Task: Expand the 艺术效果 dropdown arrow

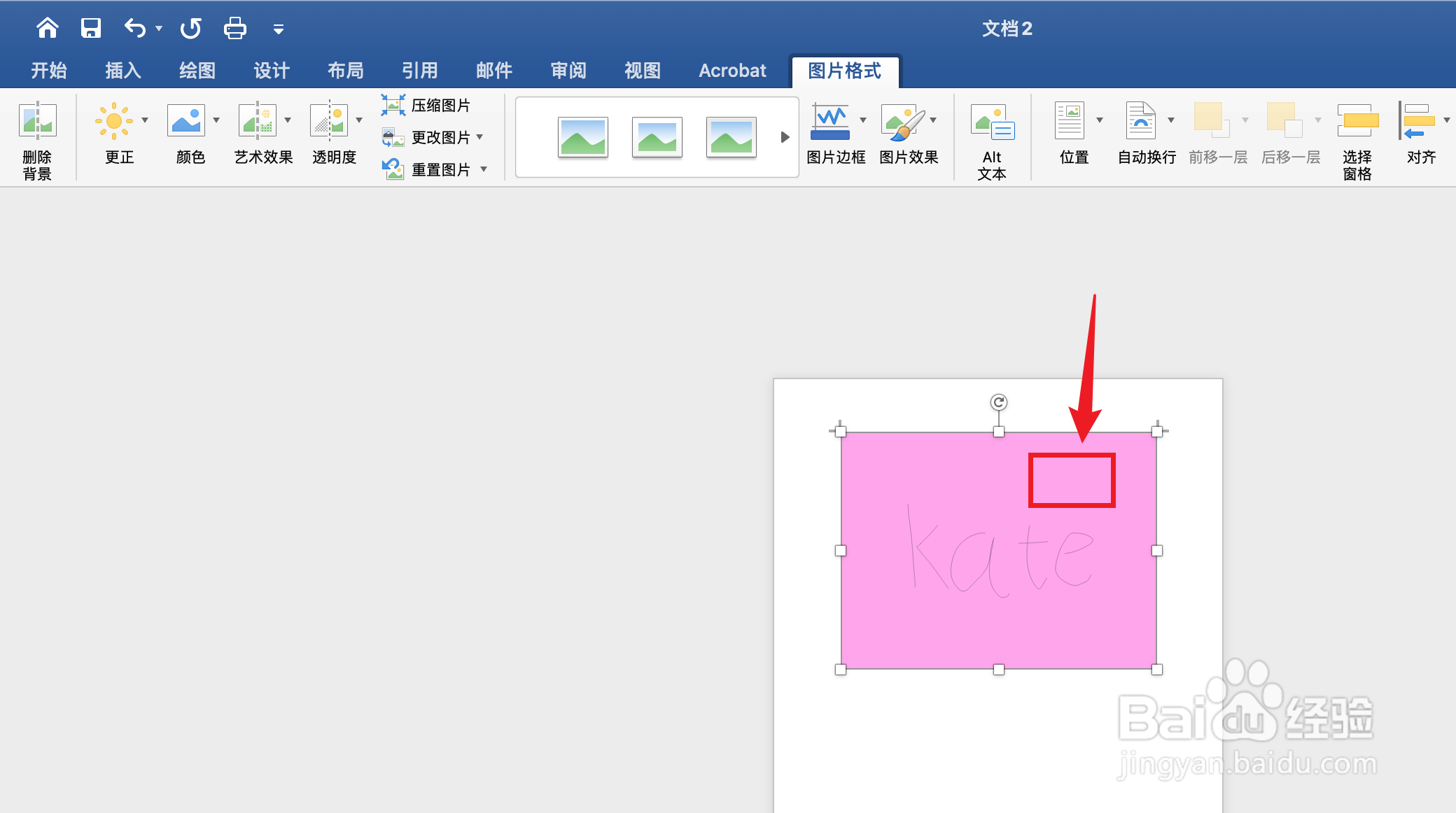Action: coord(288,120)
